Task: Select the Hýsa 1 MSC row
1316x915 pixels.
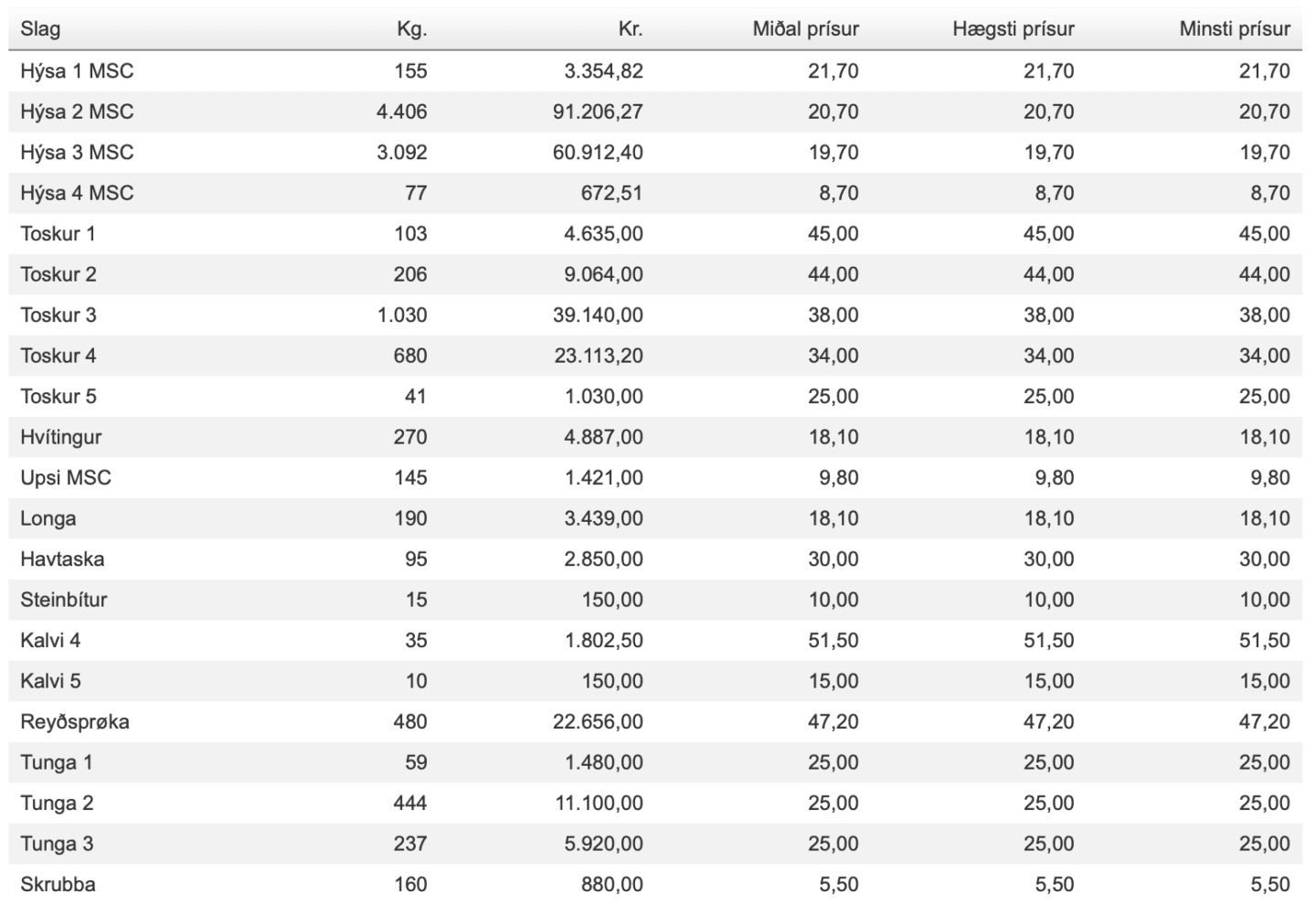Action: tap(655, 71)
